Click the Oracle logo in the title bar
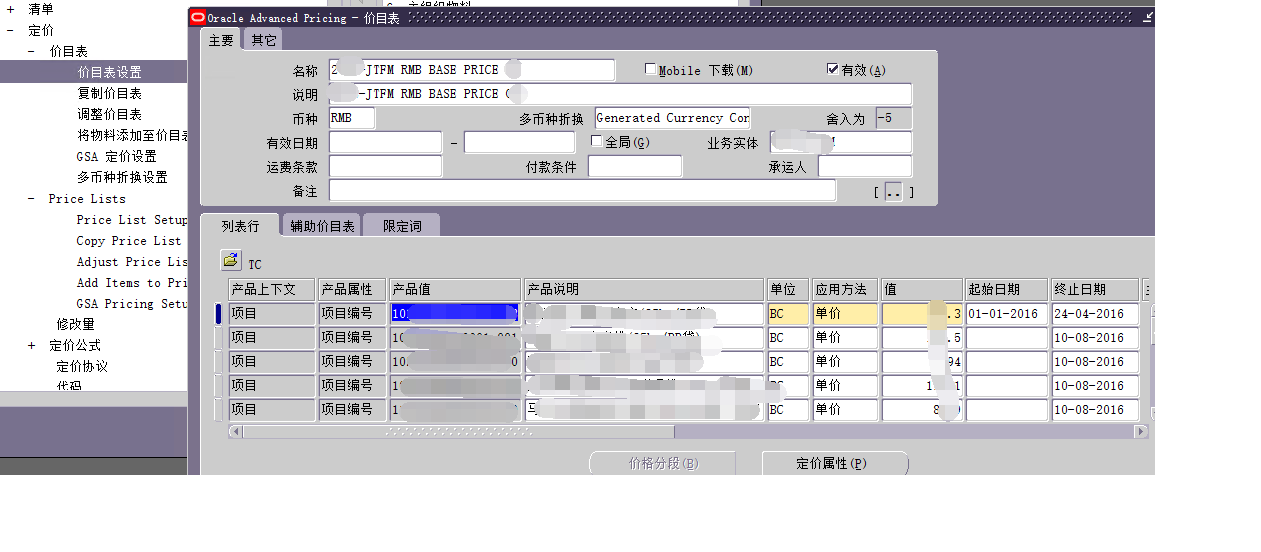 tap(197, 17)
